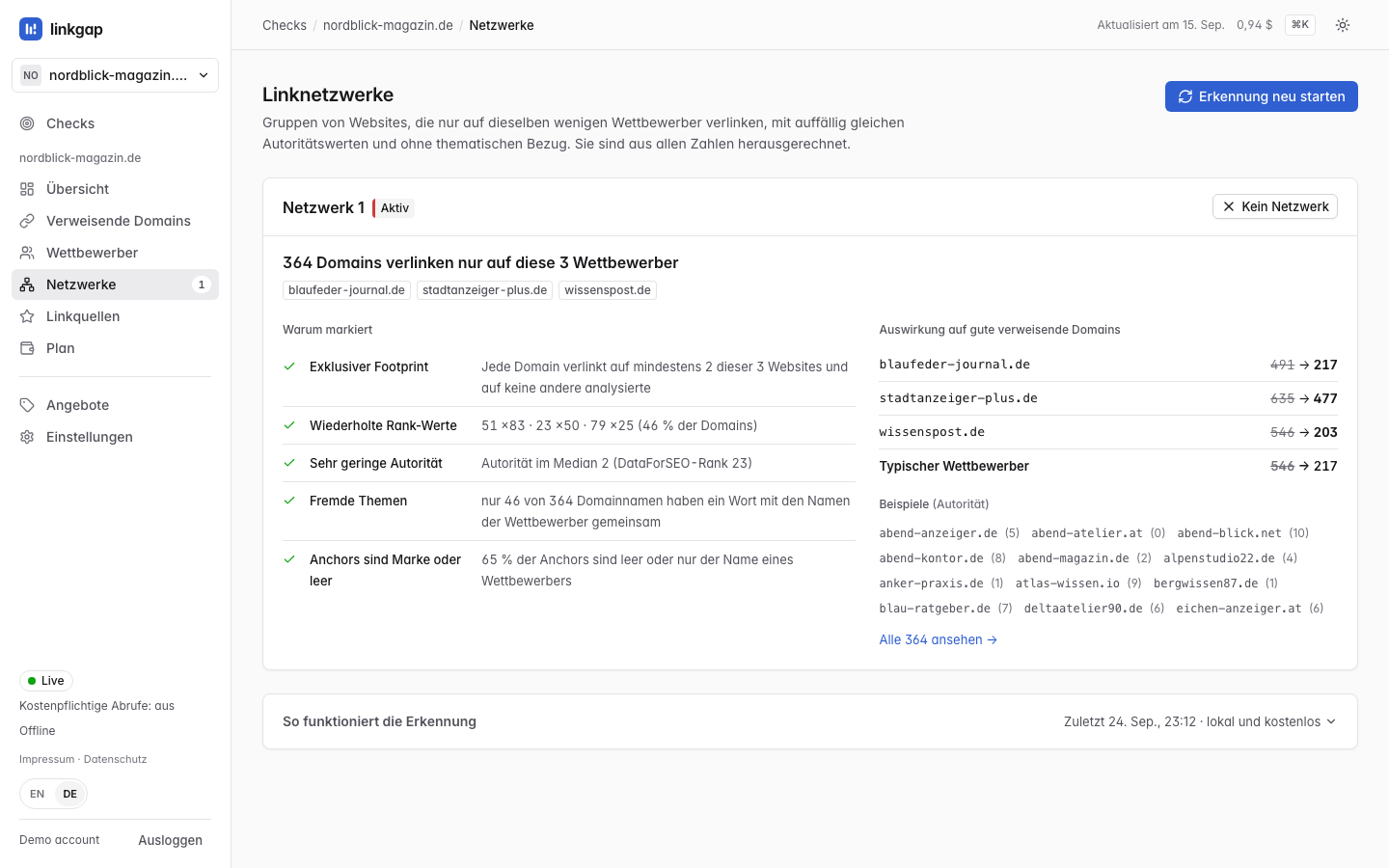
Task: Click the nordblick-magazin.de breadcrumb
Action: pos(388,25)
